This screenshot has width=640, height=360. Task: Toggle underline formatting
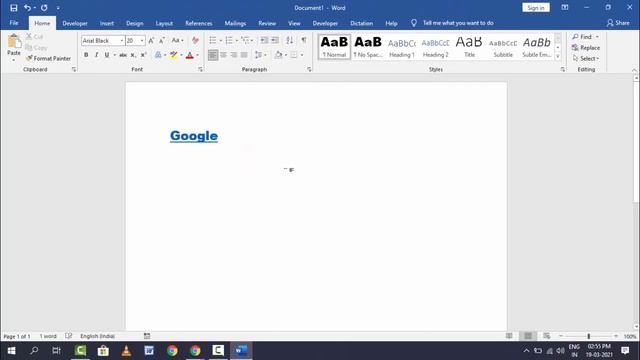pos(107,55)
